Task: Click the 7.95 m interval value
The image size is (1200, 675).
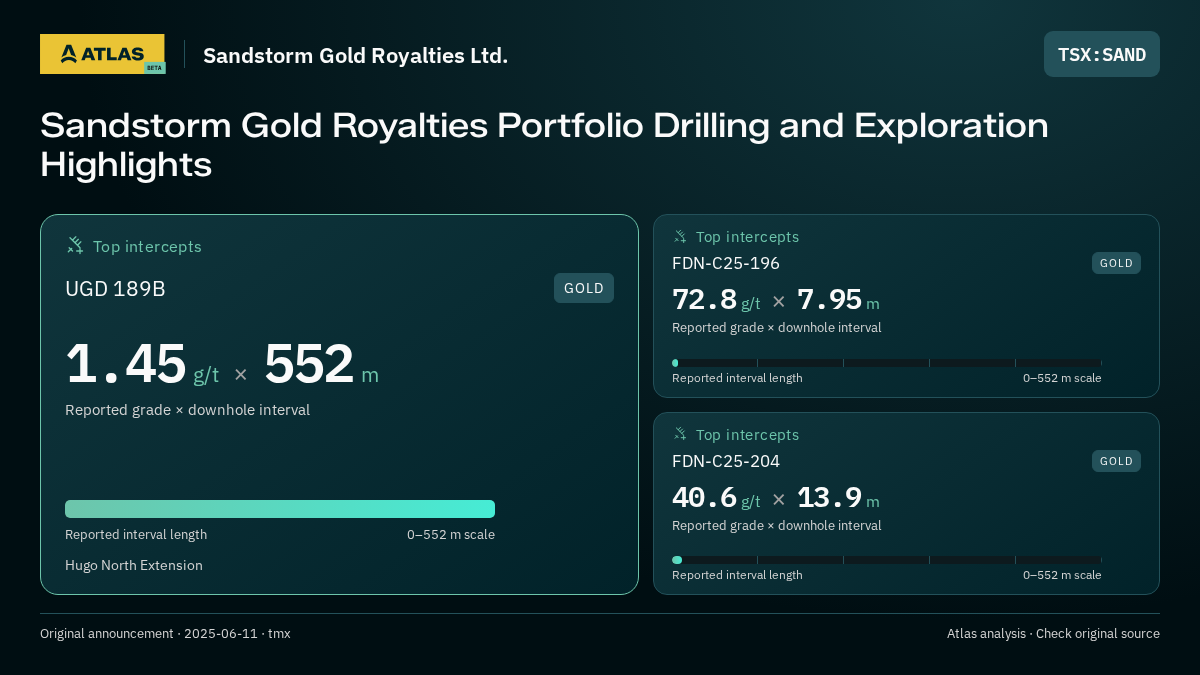Action: pyautogui.click(x=838, y=300)
